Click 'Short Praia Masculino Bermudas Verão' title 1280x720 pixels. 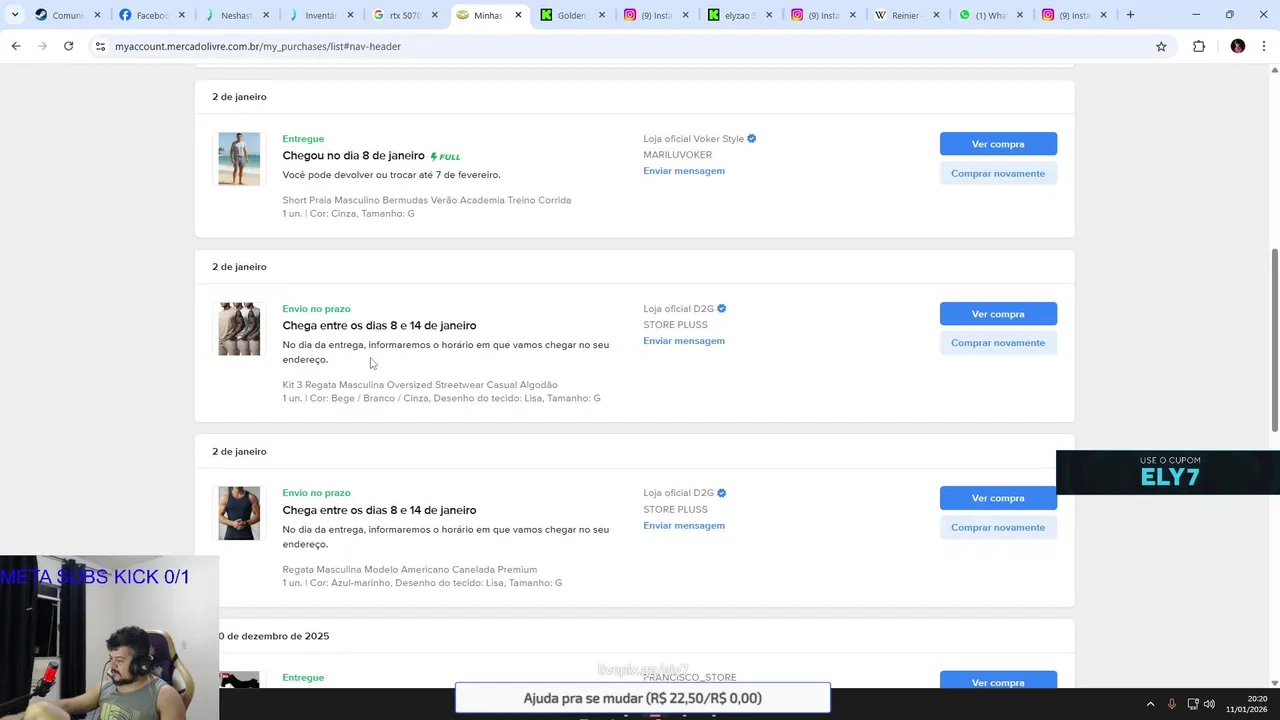[426, 200]
